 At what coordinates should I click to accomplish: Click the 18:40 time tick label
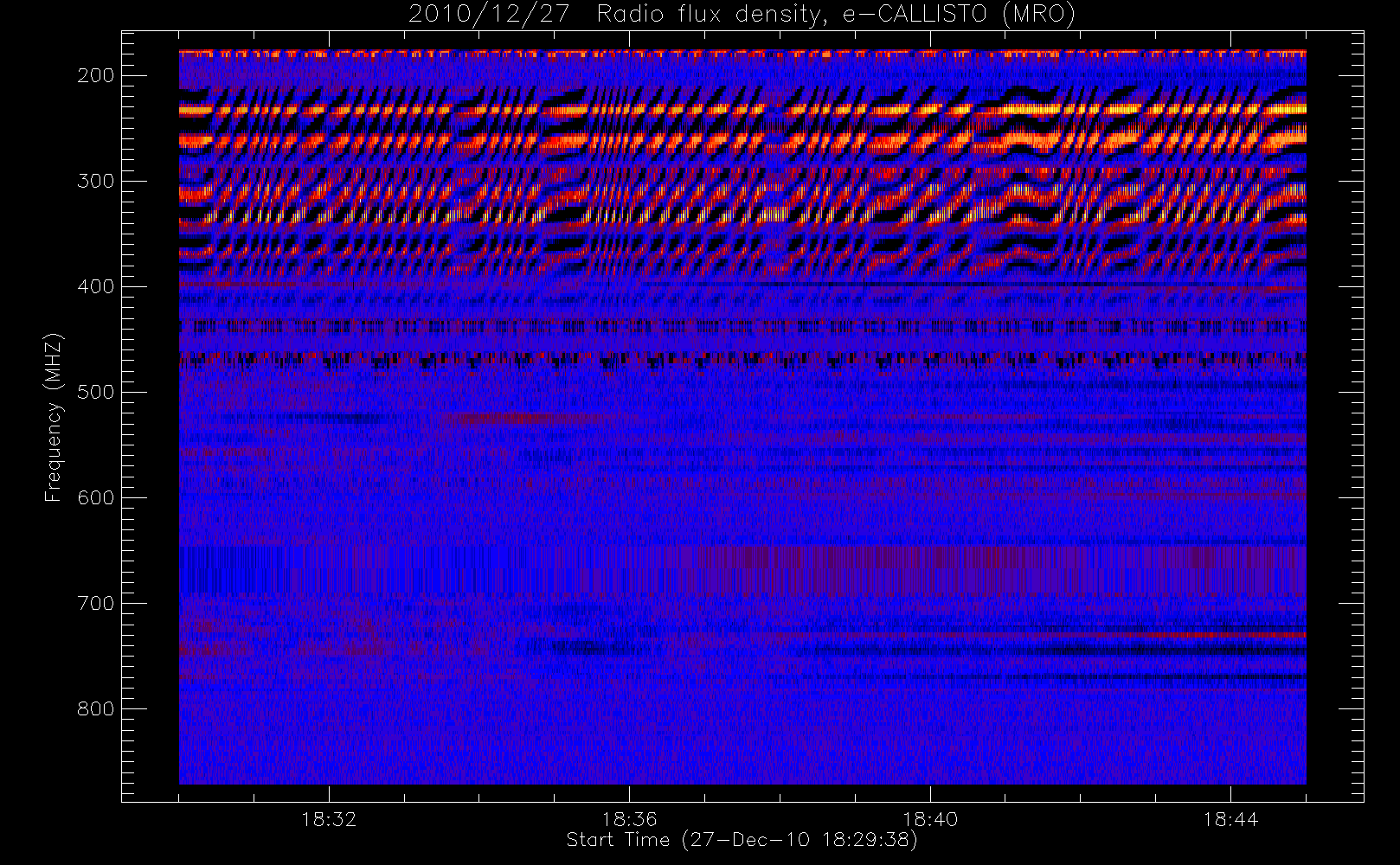pos(930,818)
